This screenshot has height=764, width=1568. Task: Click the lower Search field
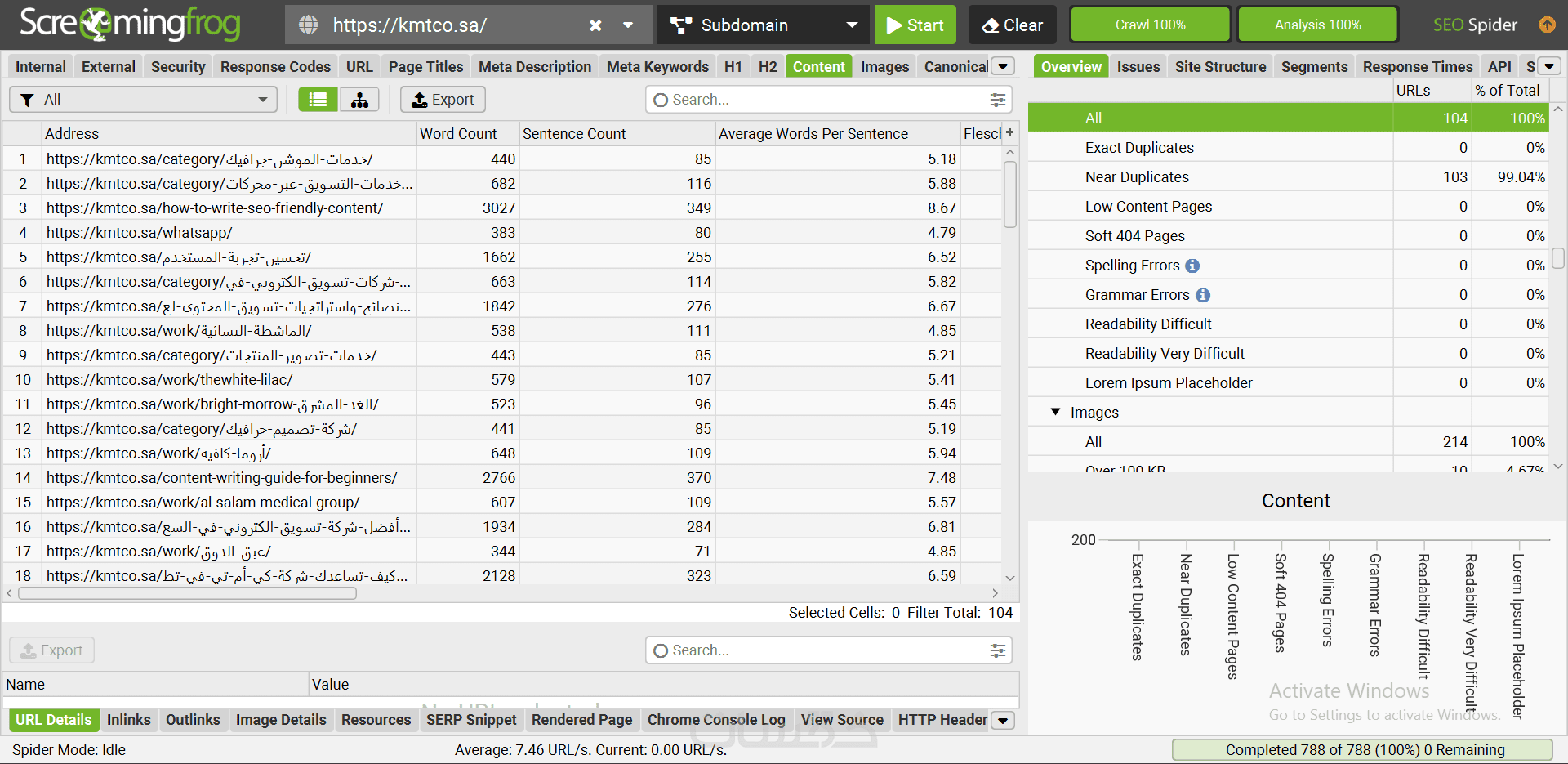point(829,650)
